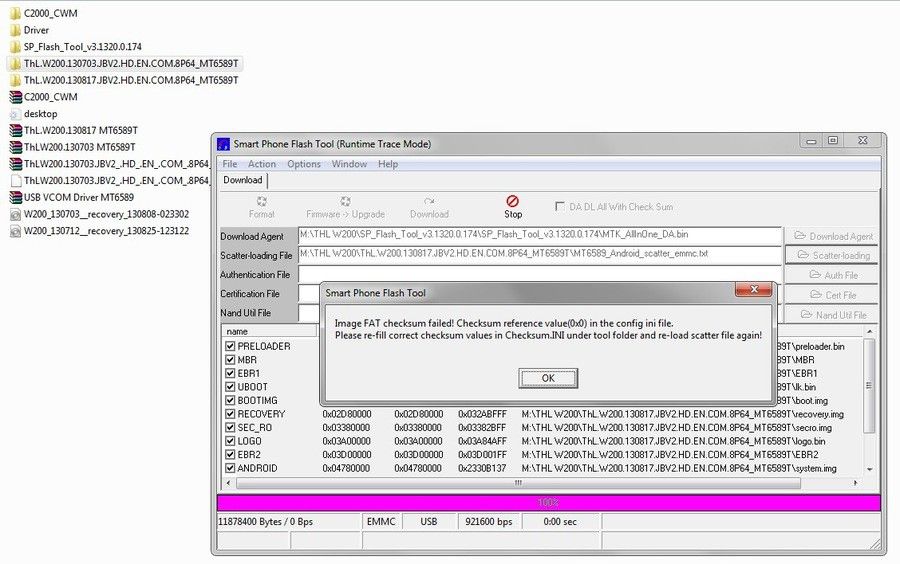The image size is (900, 564).
Task: Enable DA DL All With Check Sum
Action: pyautogui.click(x=560, y=206)
